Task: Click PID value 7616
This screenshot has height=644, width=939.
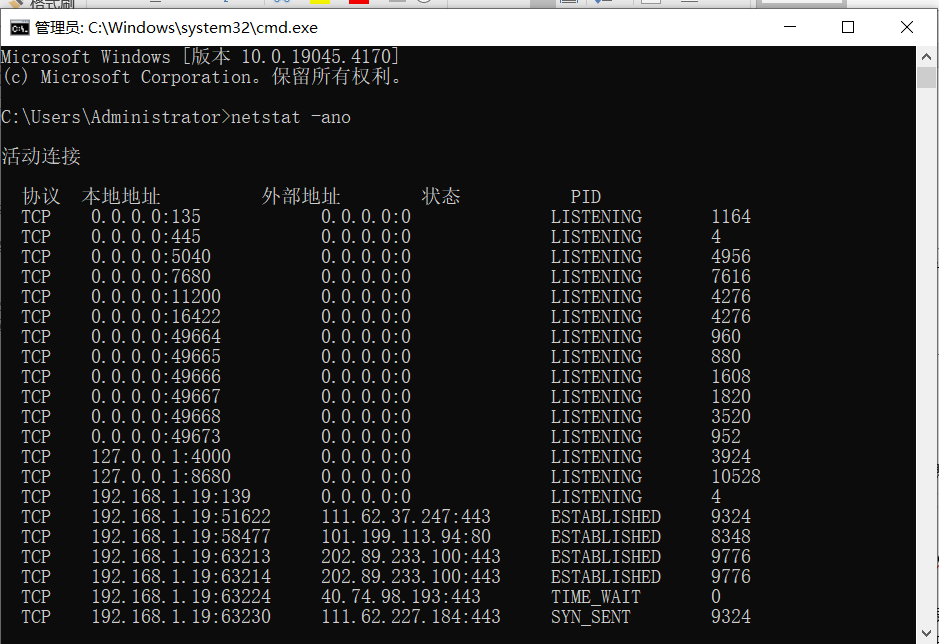Action: pos(731,277)
